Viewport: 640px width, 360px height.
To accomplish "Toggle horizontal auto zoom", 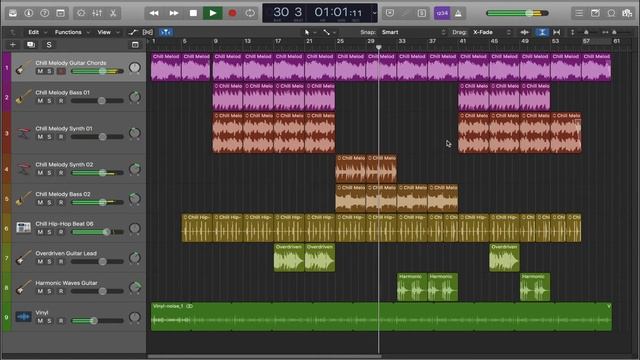I will click(x=557, y=32).
